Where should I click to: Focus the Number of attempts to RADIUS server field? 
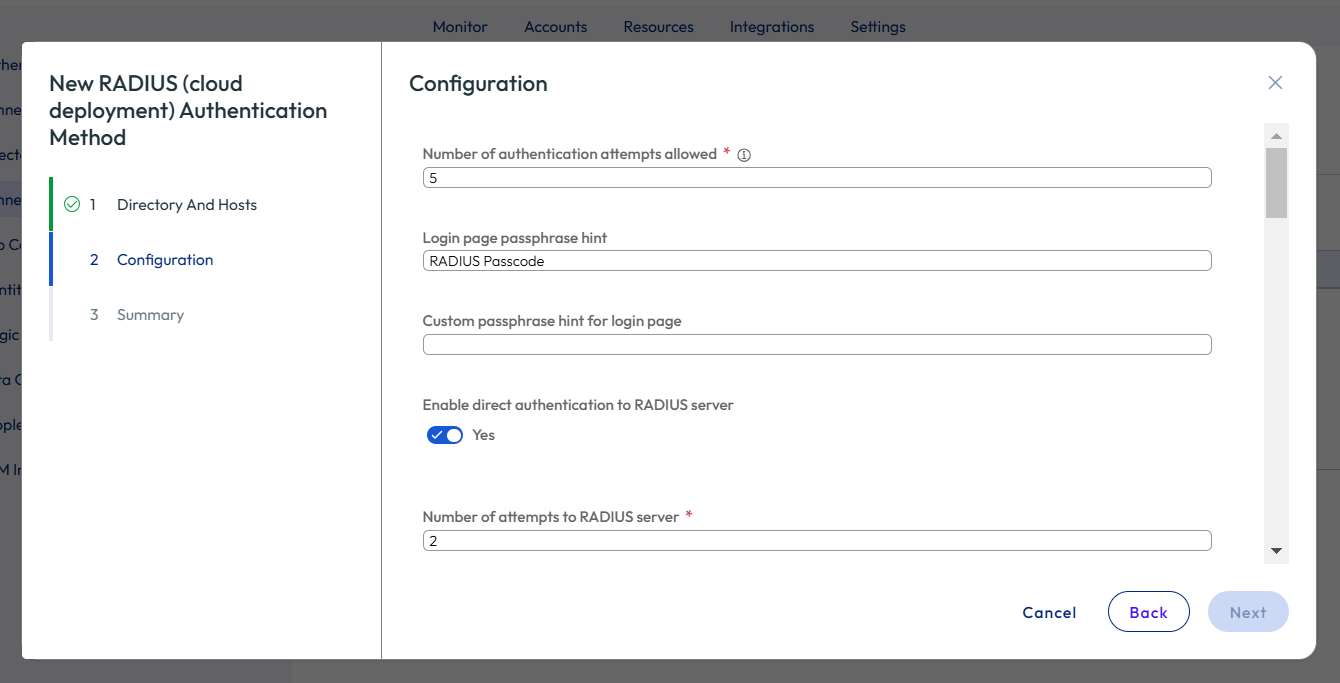(x=817, y=541)
